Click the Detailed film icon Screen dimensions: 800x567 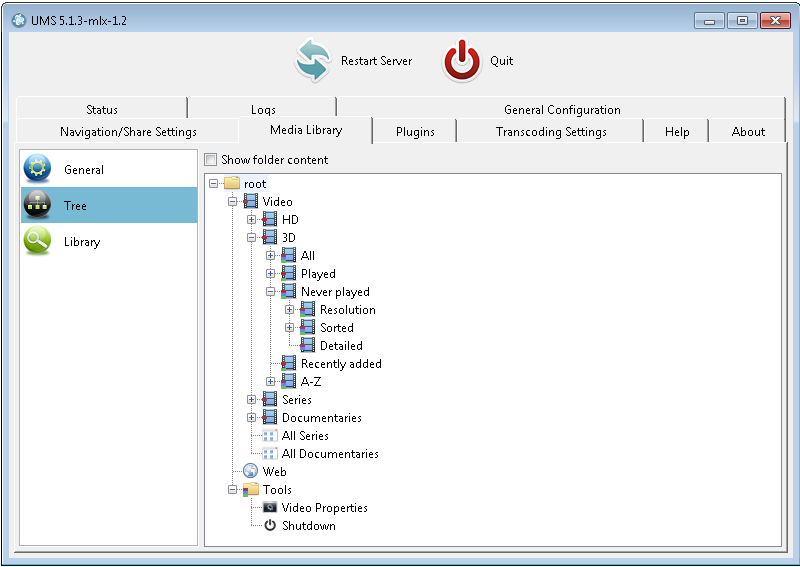click(x=307, y=346)
